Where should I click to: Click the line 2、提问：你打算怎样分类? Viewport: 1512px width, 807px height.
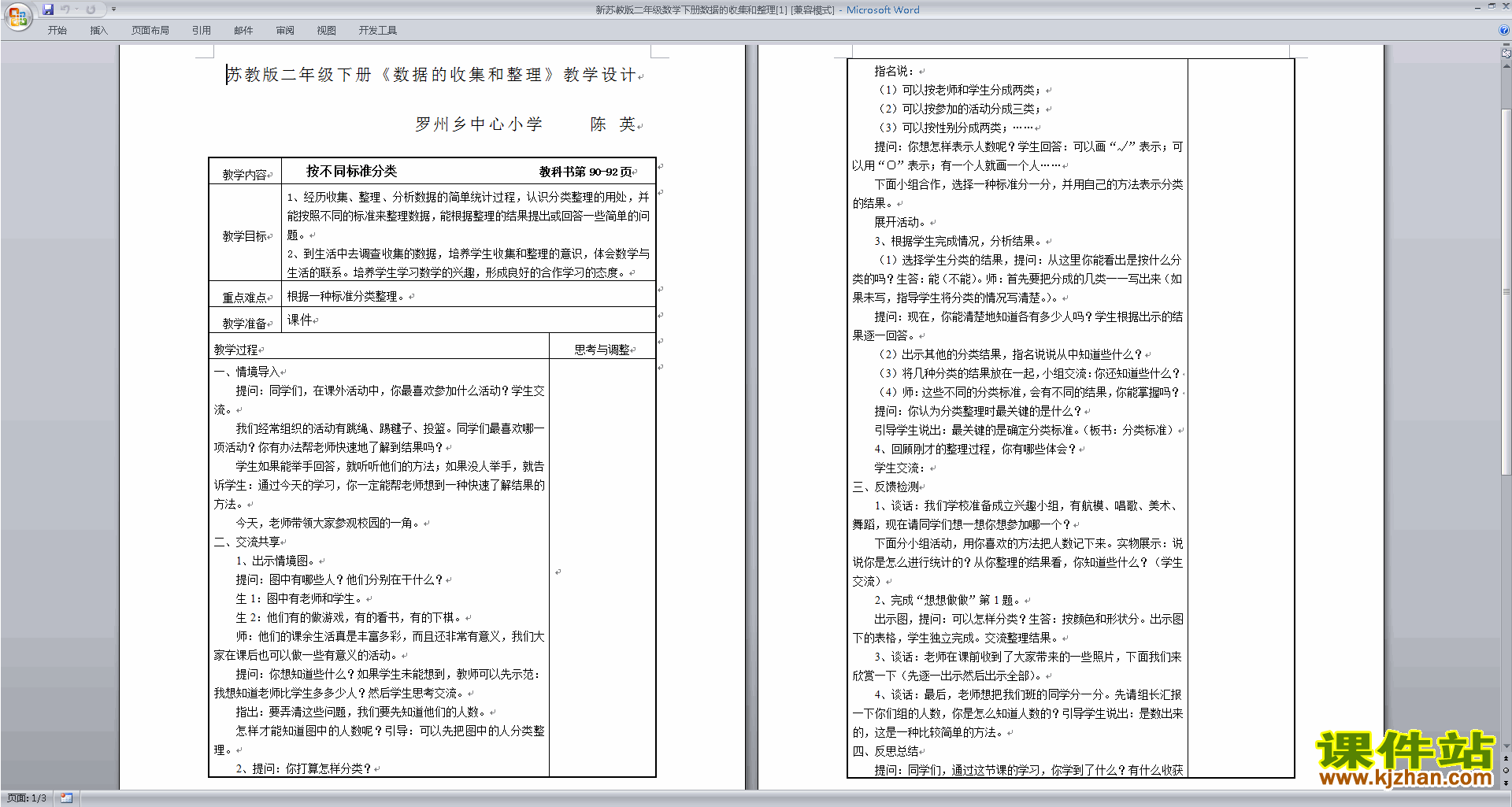303,768
